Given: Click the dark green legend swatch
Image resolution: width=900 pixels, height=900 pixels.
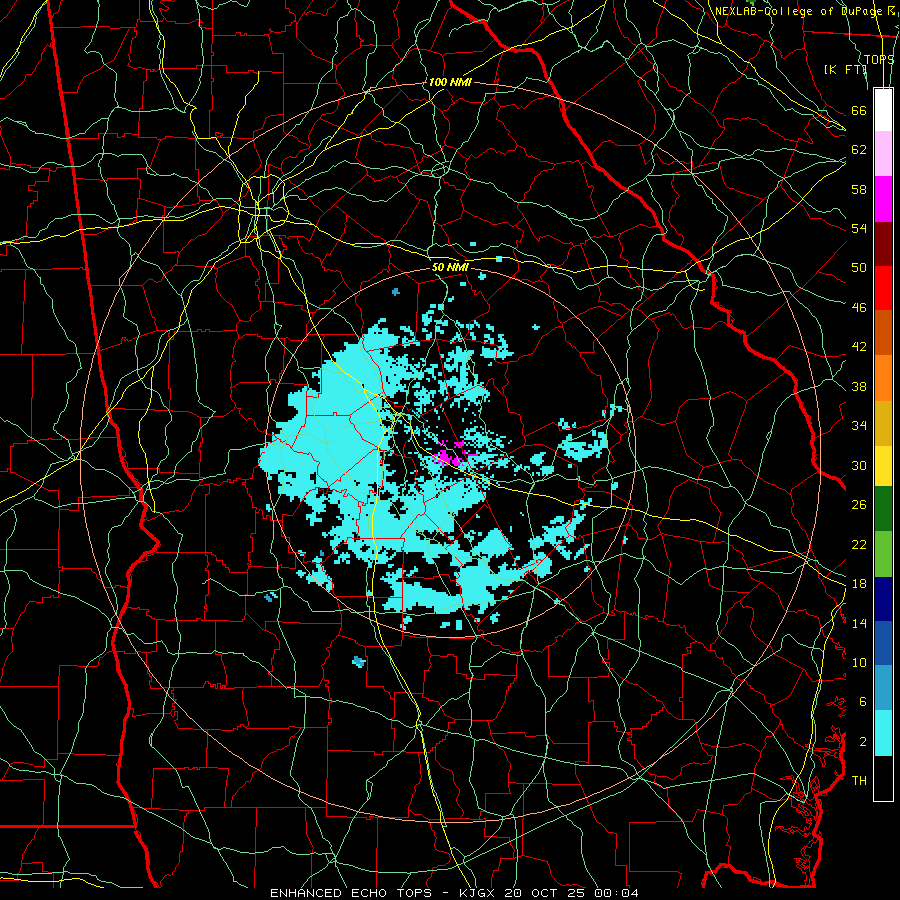Looking at the screenshot, I should tap(883, 509).
